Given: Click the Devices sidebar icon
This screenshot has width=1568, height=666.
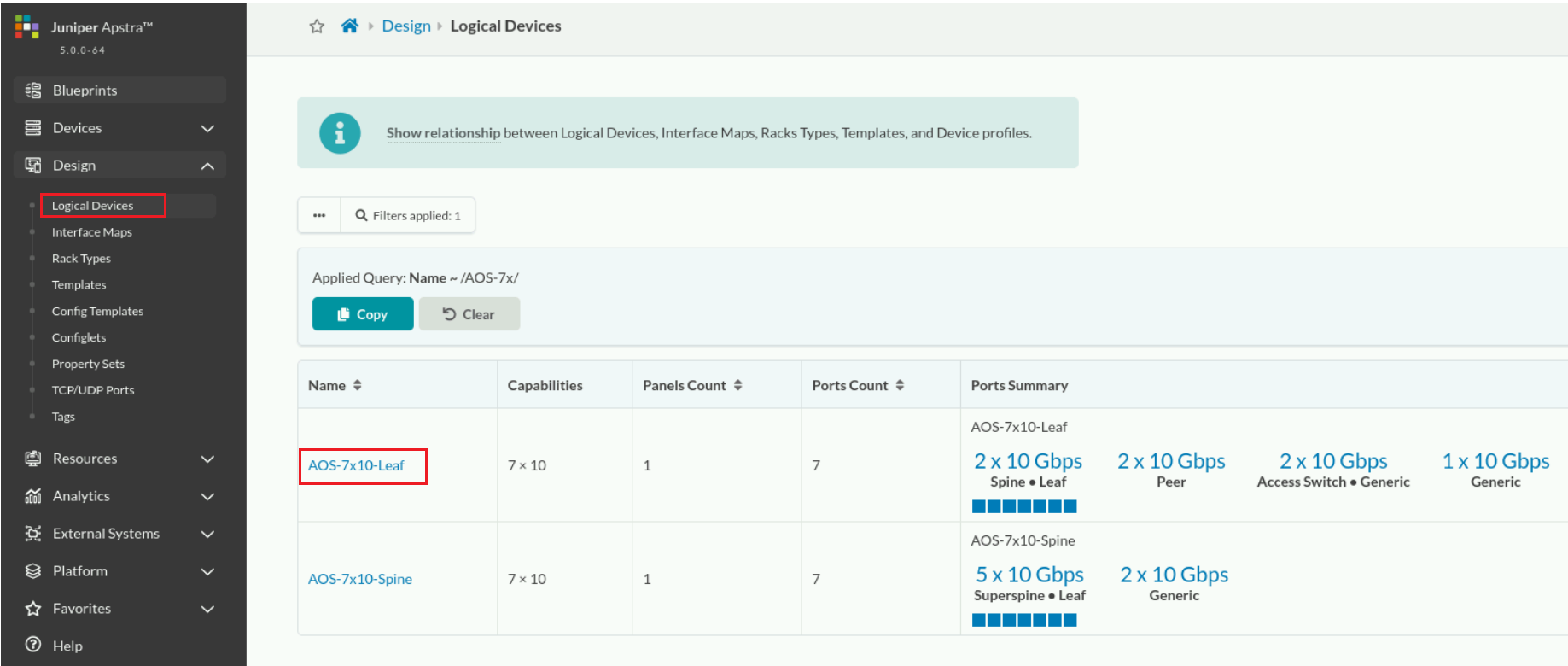Looking at the screenshot, I should click(x=33, y=128).
